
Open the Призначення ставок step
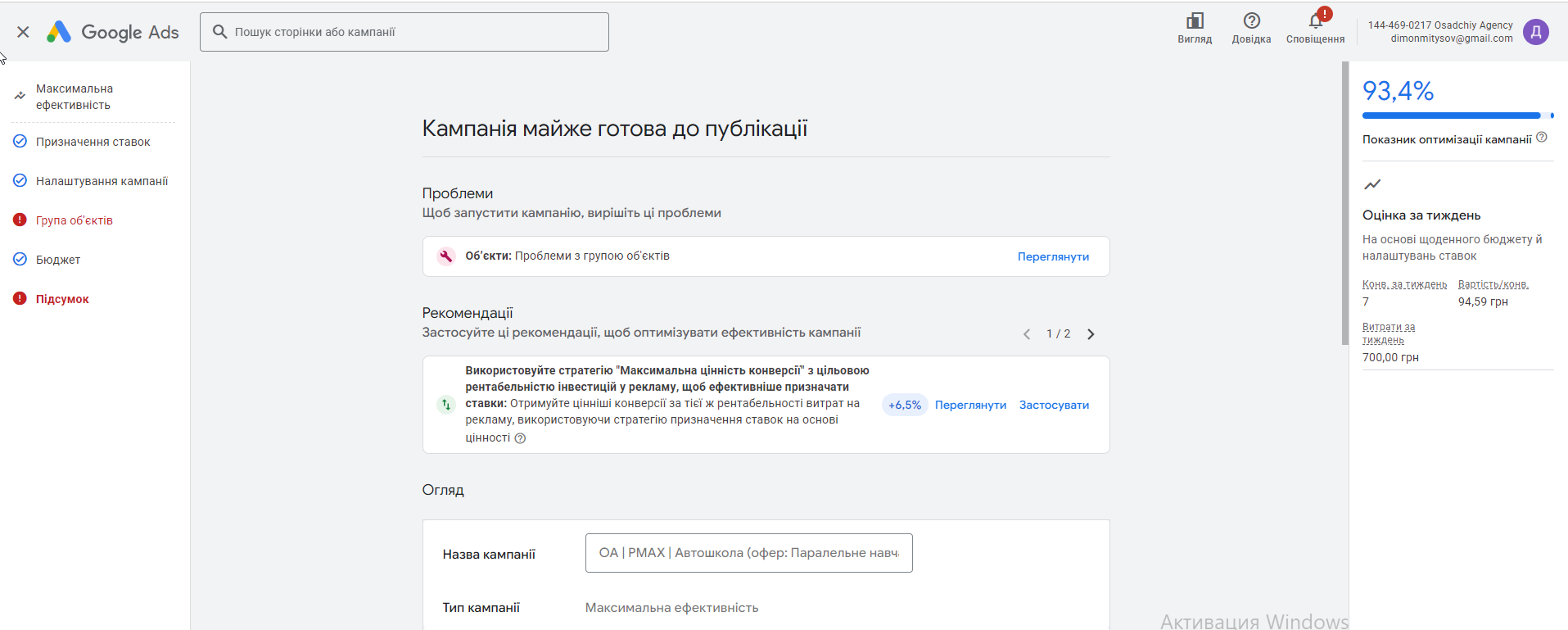pyautogui.click(x=93, y=142)
